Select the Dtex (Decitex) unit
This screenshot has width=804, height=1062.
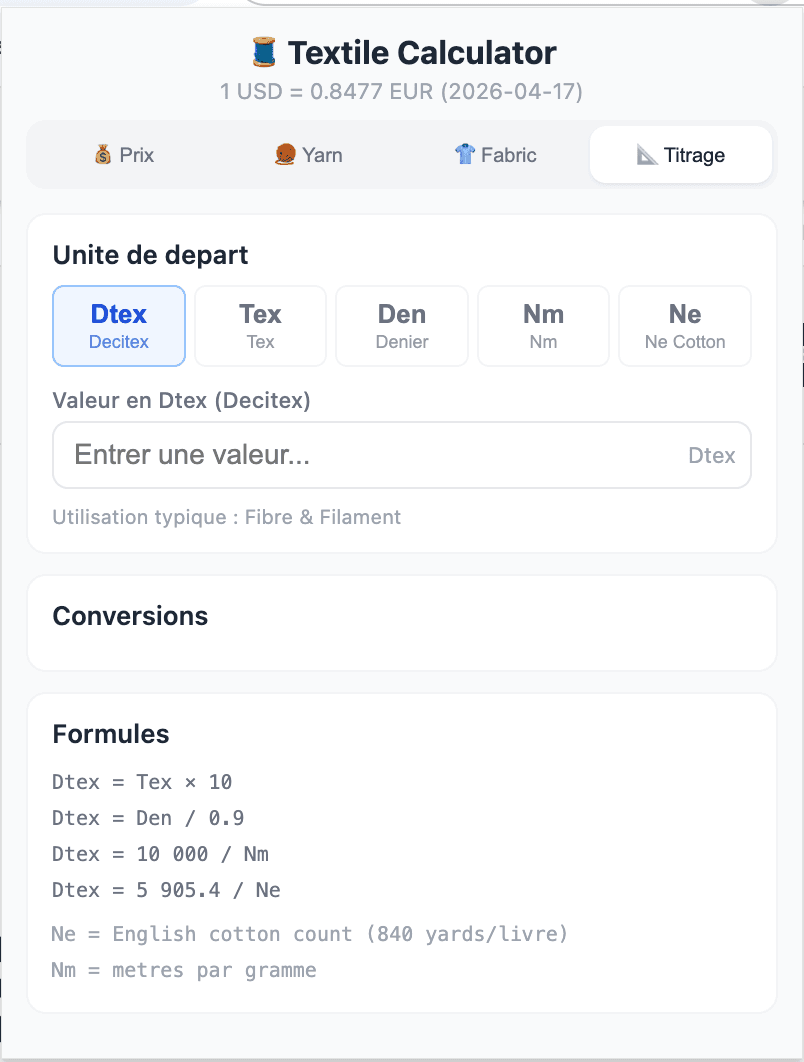(119, 325)
